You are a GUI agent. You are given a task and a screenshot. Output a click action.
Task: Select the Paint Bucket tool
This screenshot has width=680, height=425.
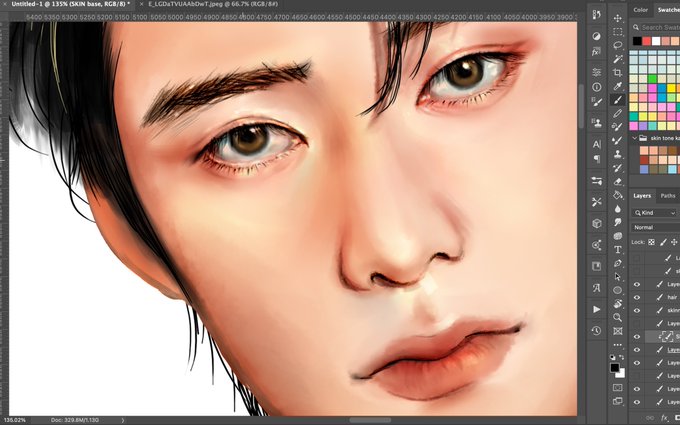click(x=618, y=195)
